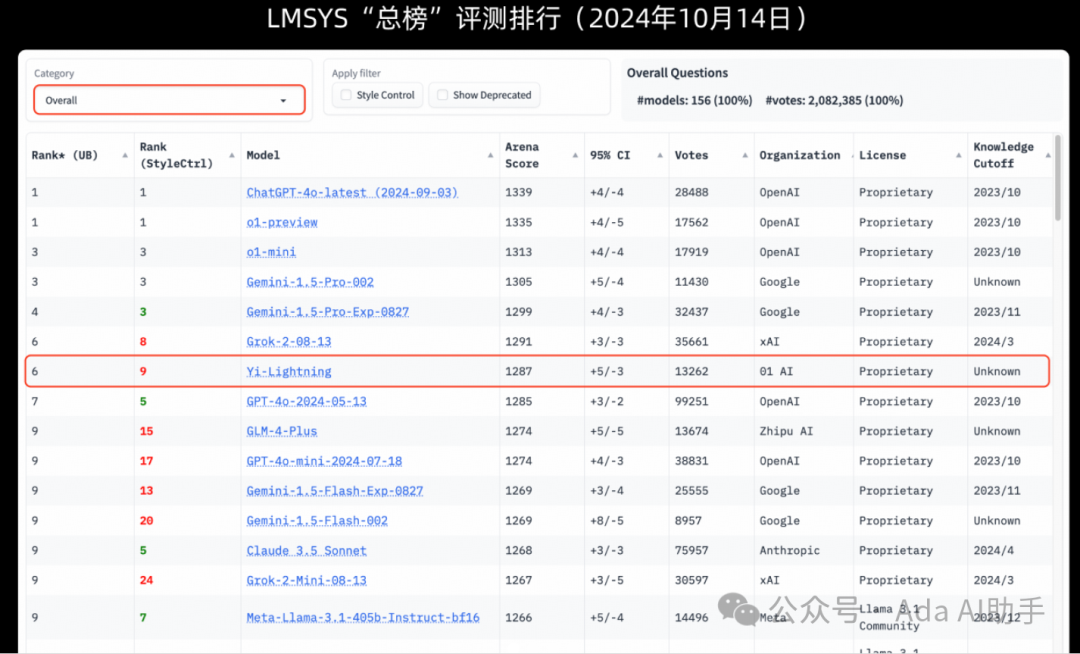Sort by 95% CI column arrow
Viewport: 1080px width, 654px height.
[x=660, y=156]
